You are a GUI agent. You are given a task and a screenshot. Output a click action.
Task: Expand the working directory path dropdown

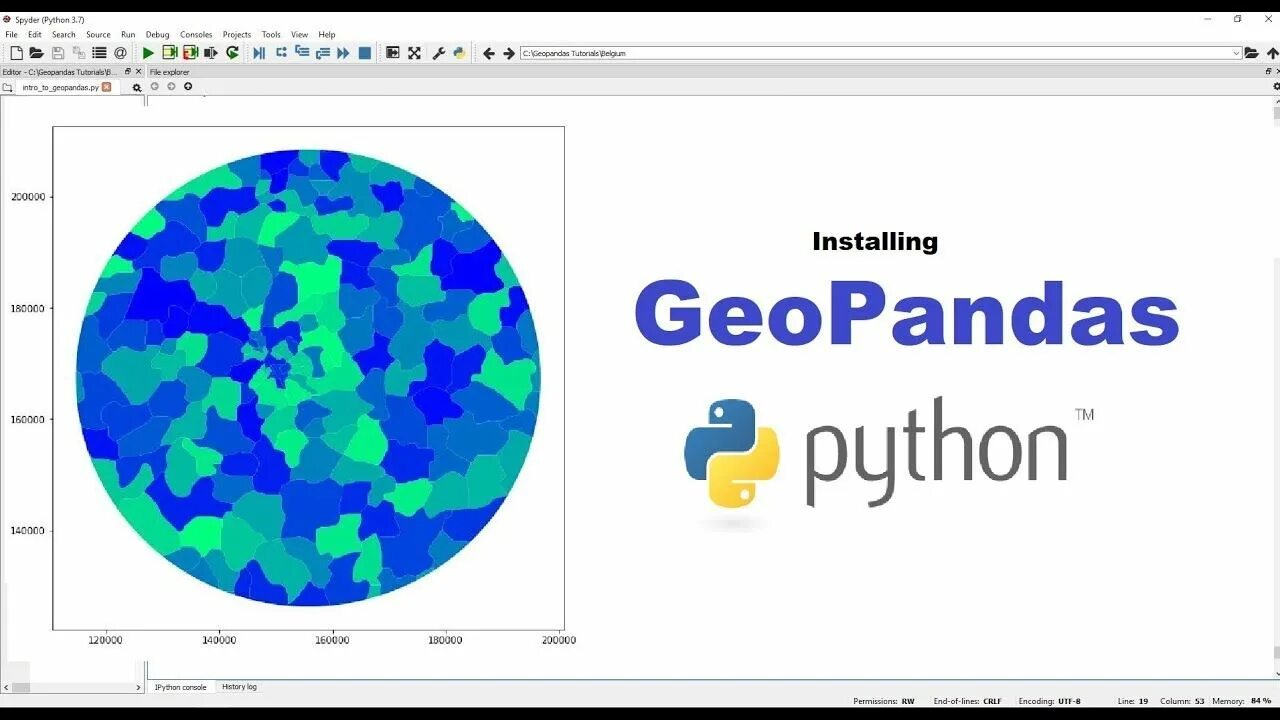[1236, 53]
